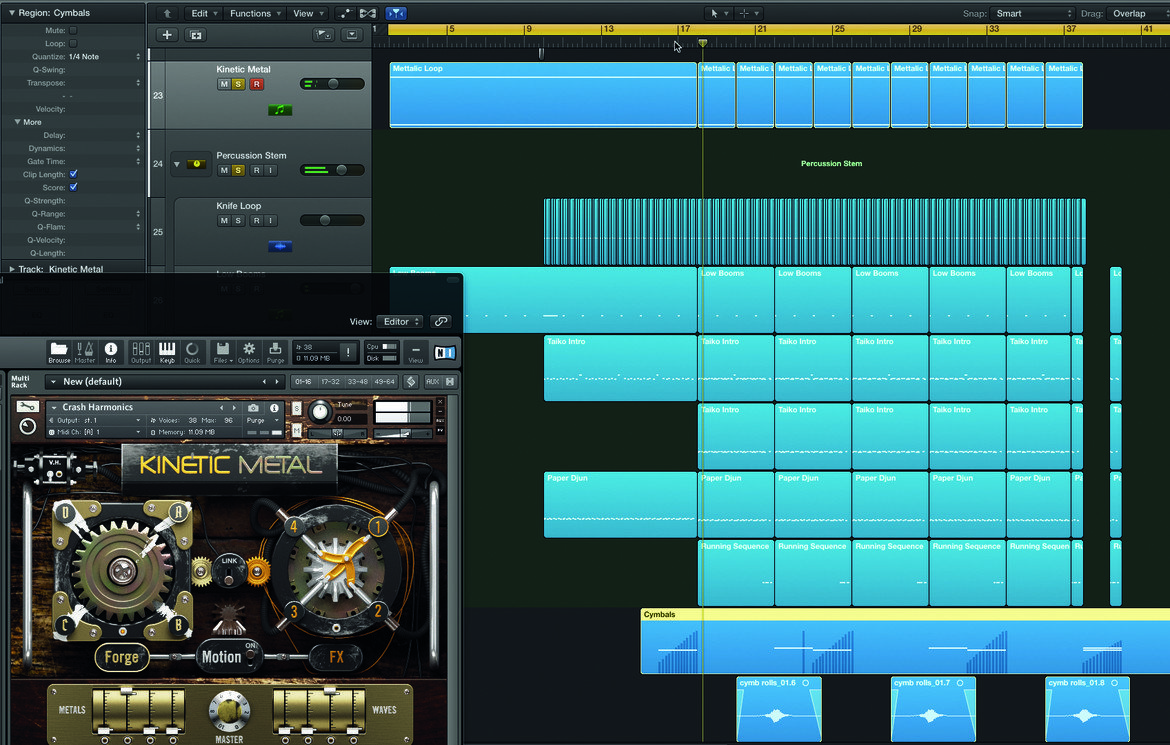Show the Kontakt on-screen keyboard
1170x745 pixels.
167,352
